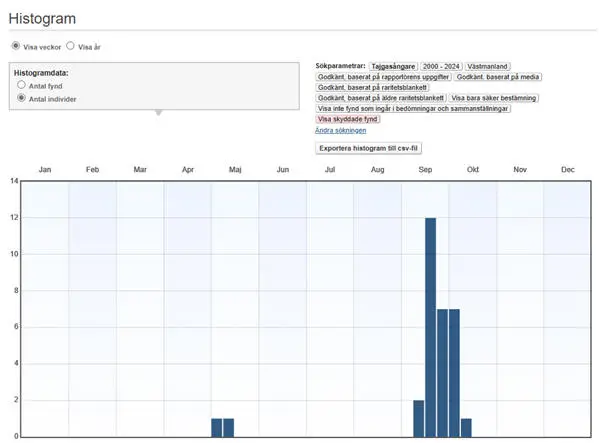Click the 'Tajgasångare' search parameter tag
Screen dimensions: 604x443
393,65
